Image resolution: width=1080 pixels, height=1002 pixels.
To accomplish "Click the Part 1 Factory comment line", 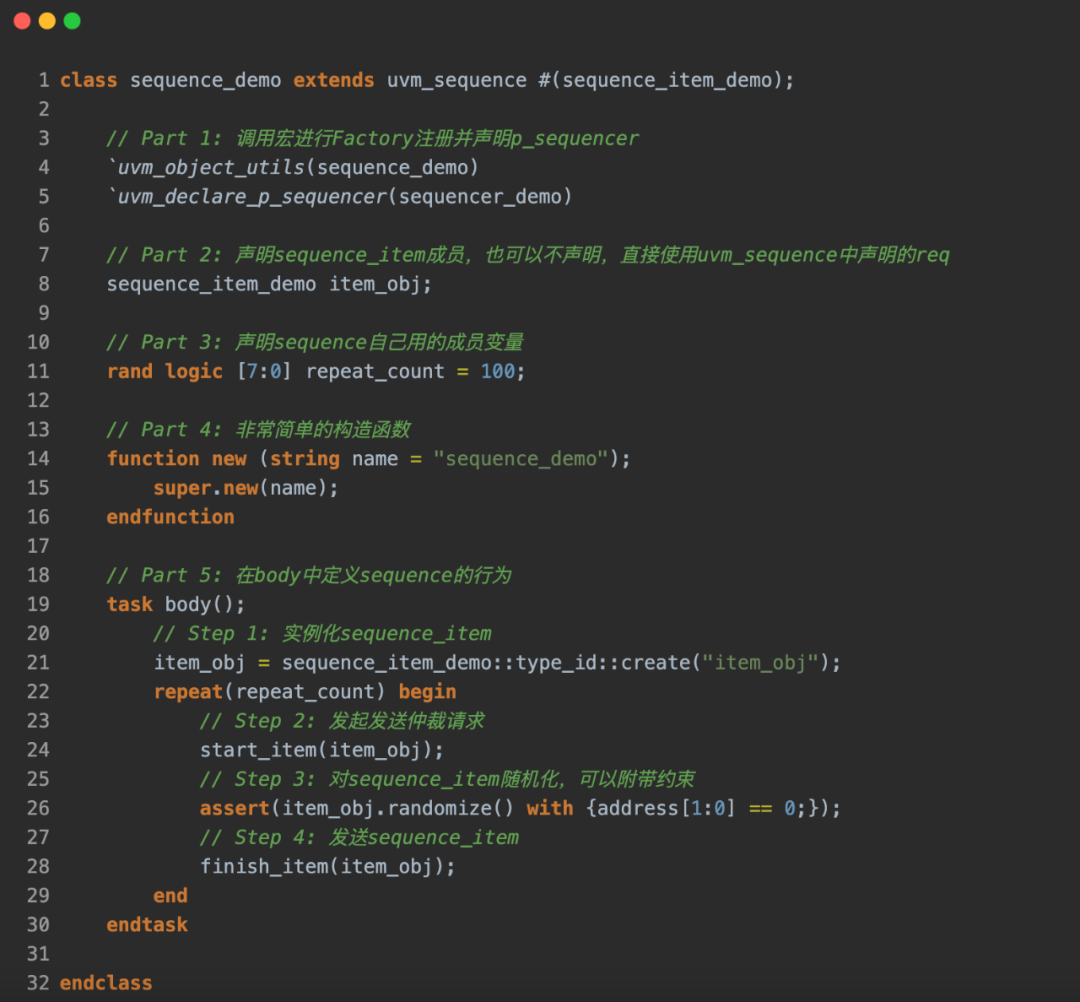I will [373, 138].
